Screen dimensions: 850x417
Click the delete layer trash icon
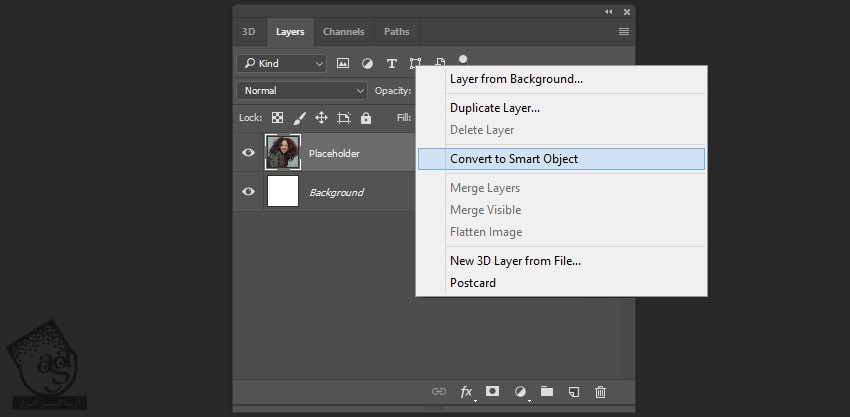(x=600, y=392)
